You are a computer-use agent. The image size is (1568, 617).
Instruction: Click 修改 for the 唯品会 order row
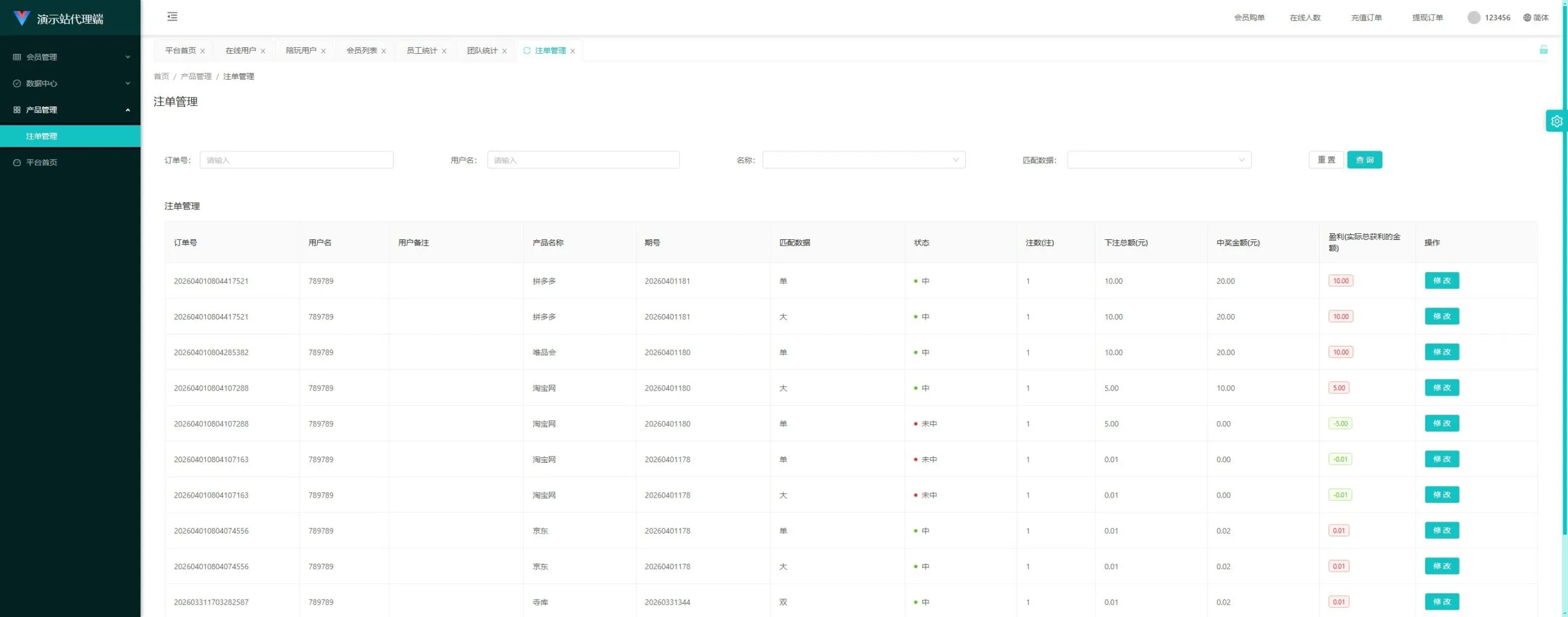pyautogui.click(x=1442, y=352)
